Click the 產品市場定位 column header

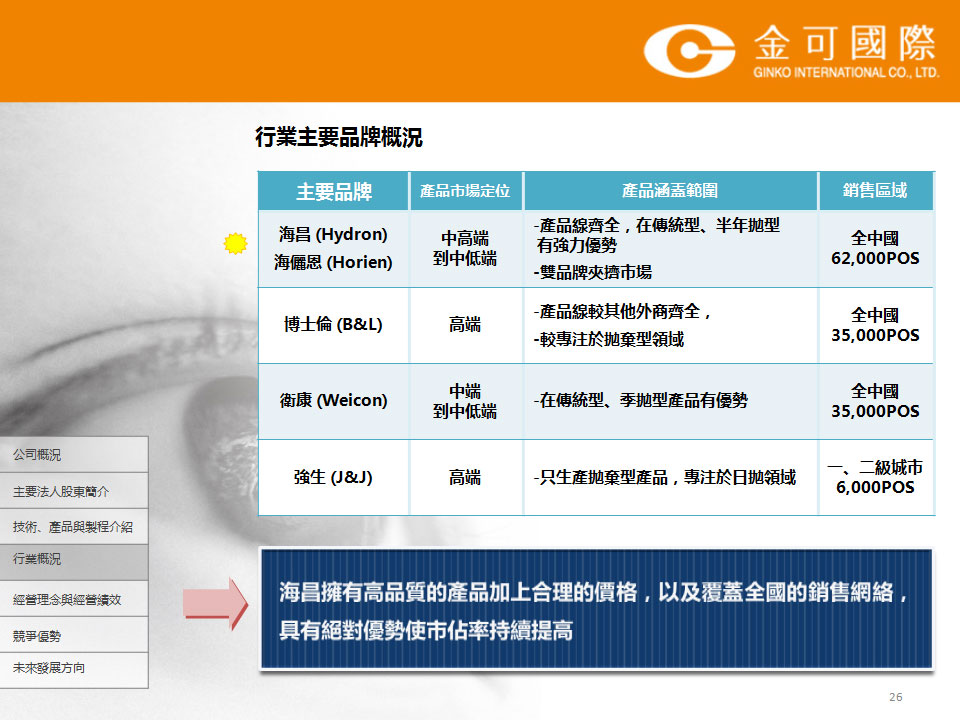pos(465,192)
